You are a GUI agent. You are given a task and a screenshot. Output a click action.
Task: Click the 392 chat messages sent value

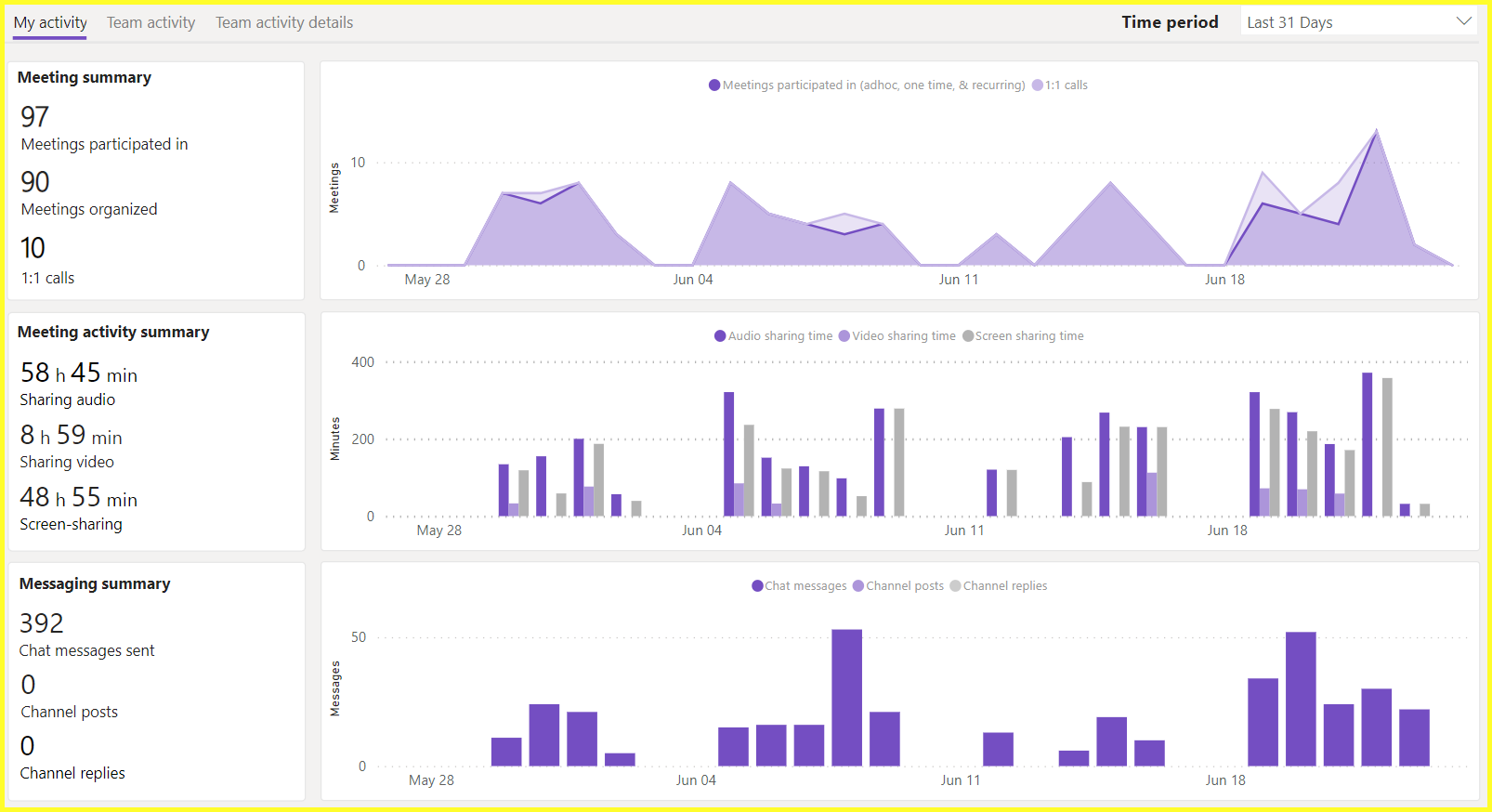tap(42, 623)
